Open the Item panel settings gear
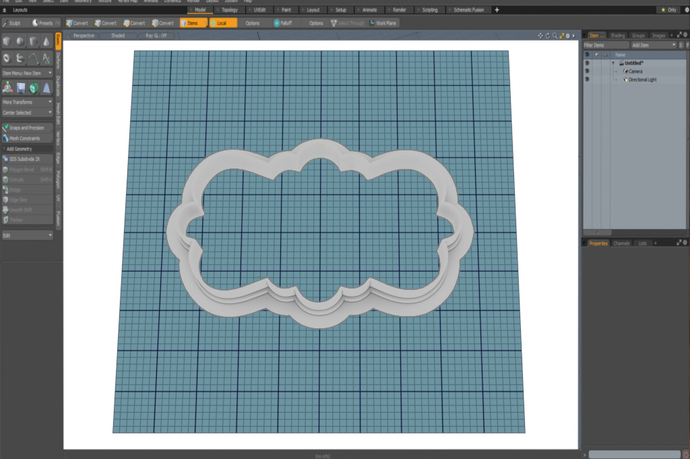The image size is (690, 459). tap(685, 34)
